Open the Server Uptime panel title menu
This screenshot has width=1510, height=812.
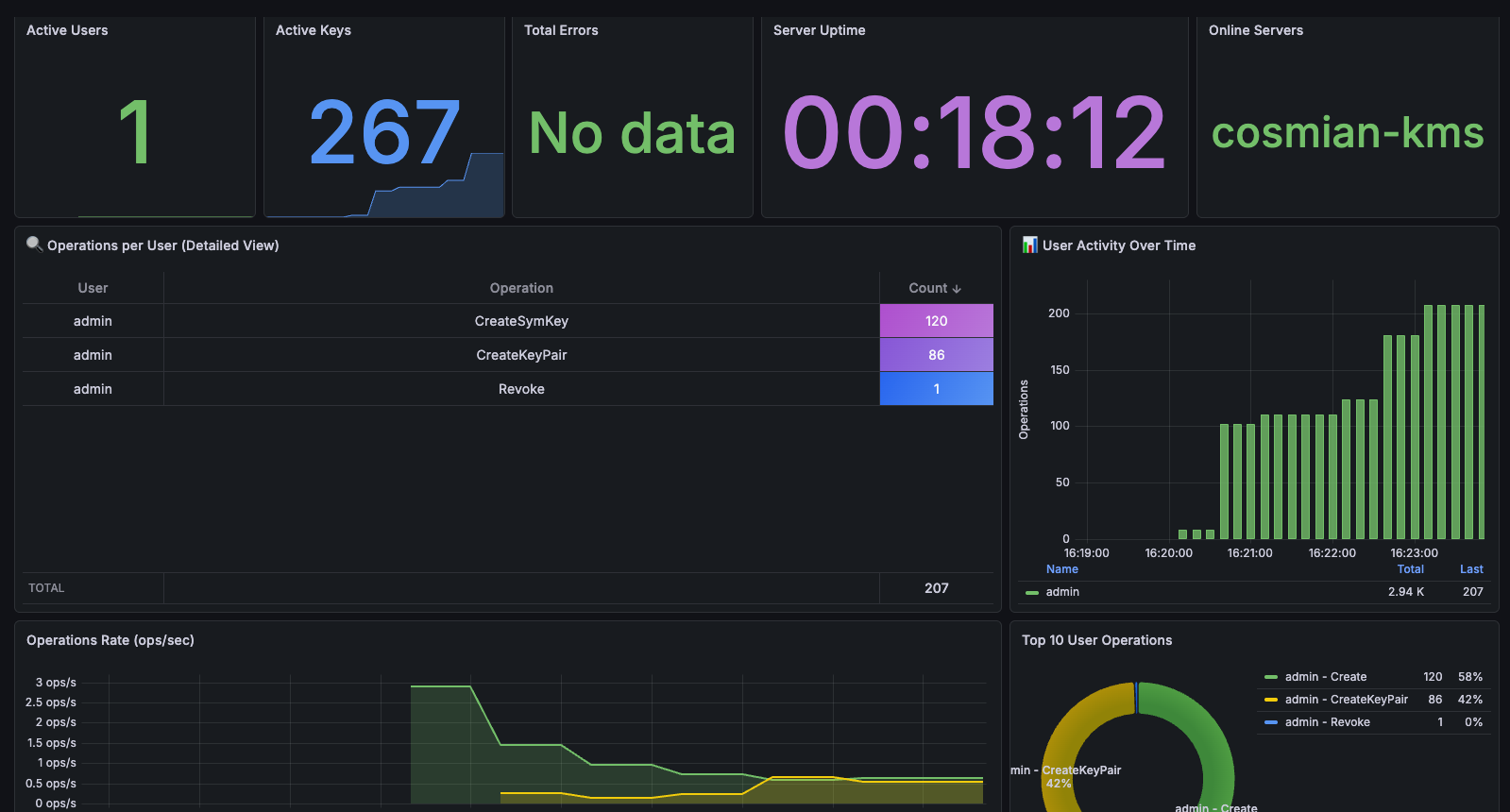(x=819, y=30)
